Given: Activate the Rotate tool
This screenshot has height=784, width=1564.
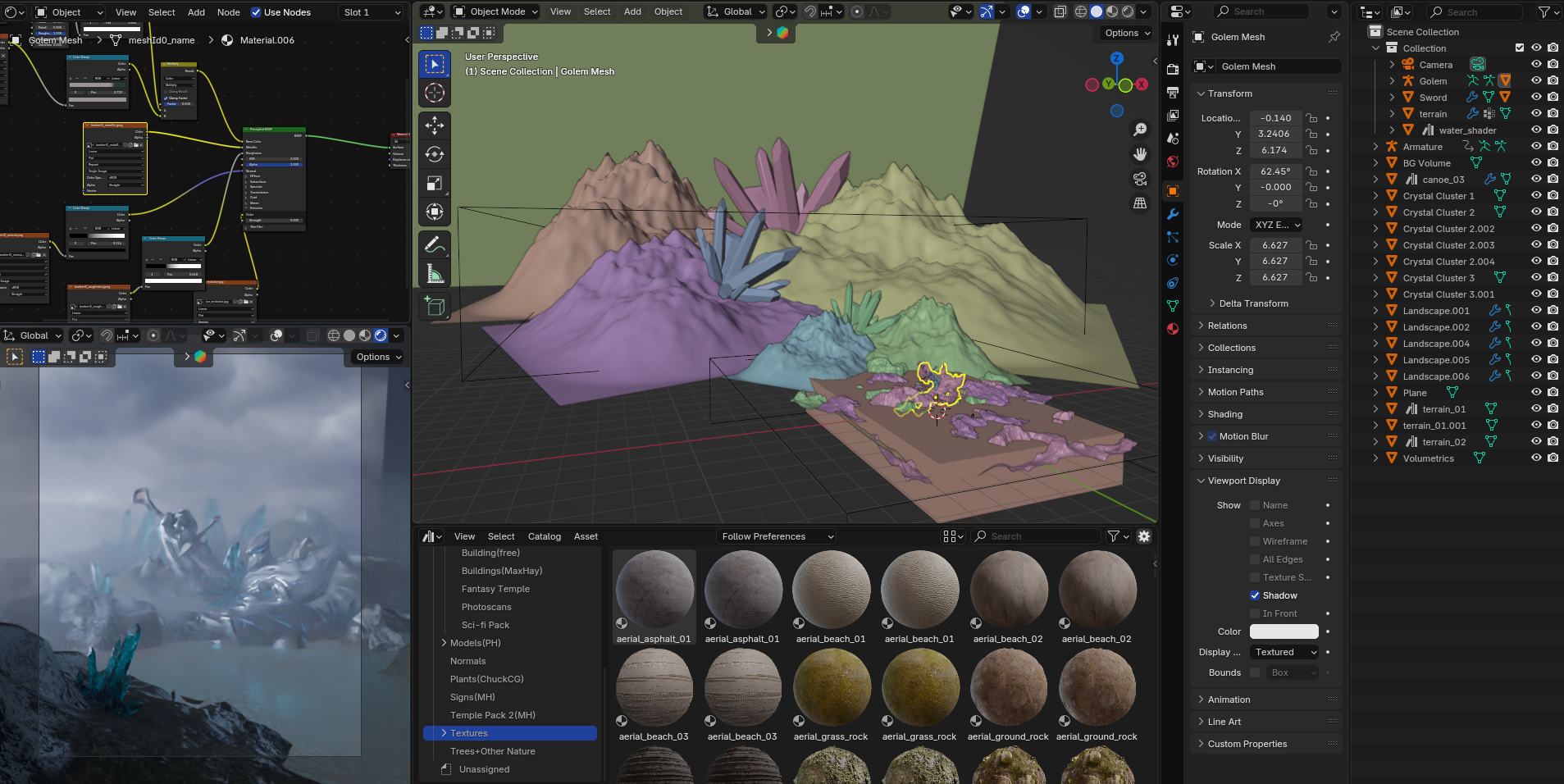Looking at the screenshot, I should click(x=435, y=154).
